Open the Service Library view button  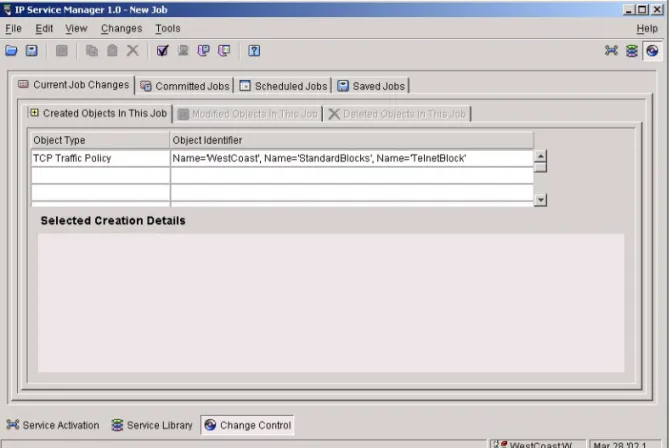point(152,425)
